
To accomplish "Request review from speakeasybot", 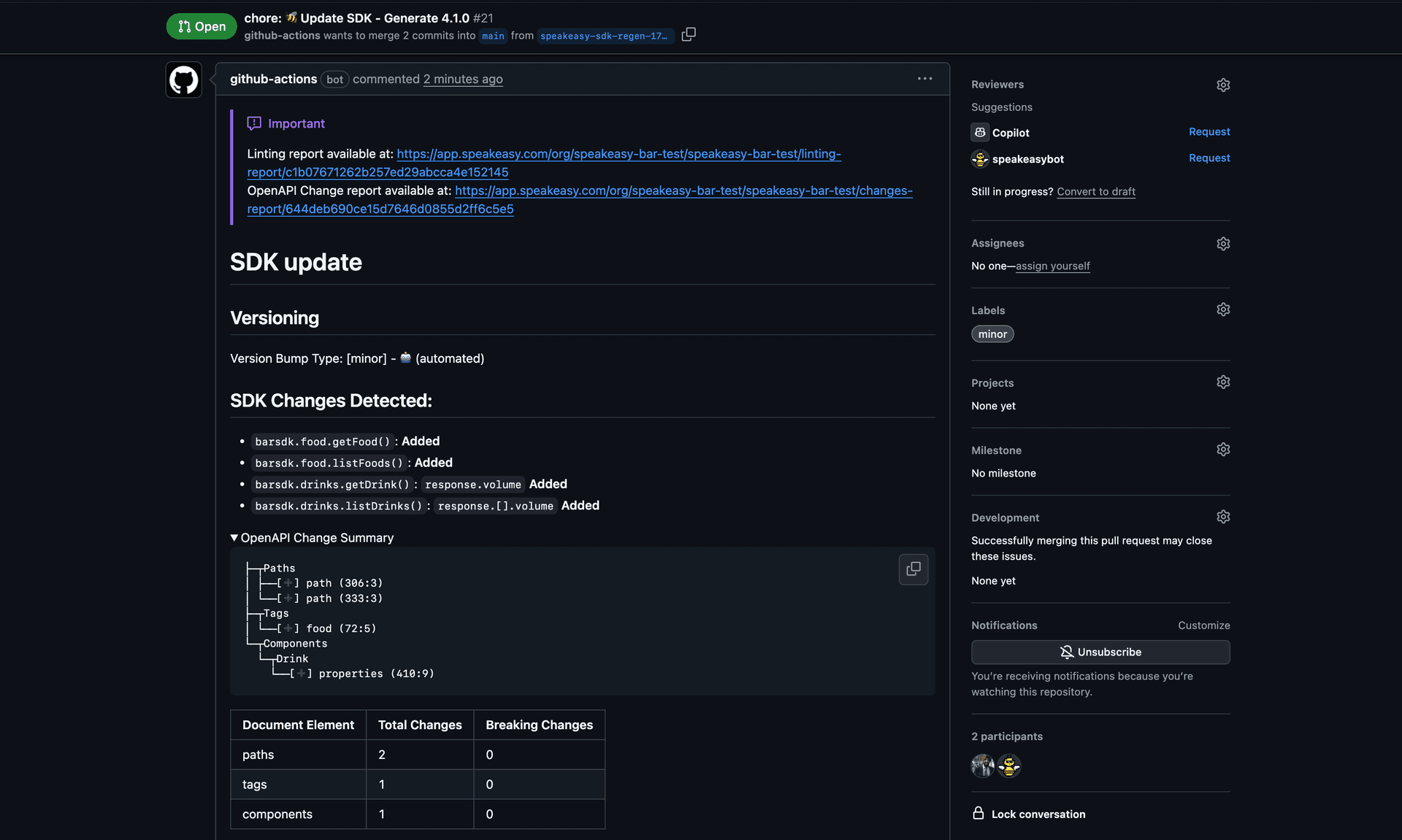I will (x=1208, y=158).
